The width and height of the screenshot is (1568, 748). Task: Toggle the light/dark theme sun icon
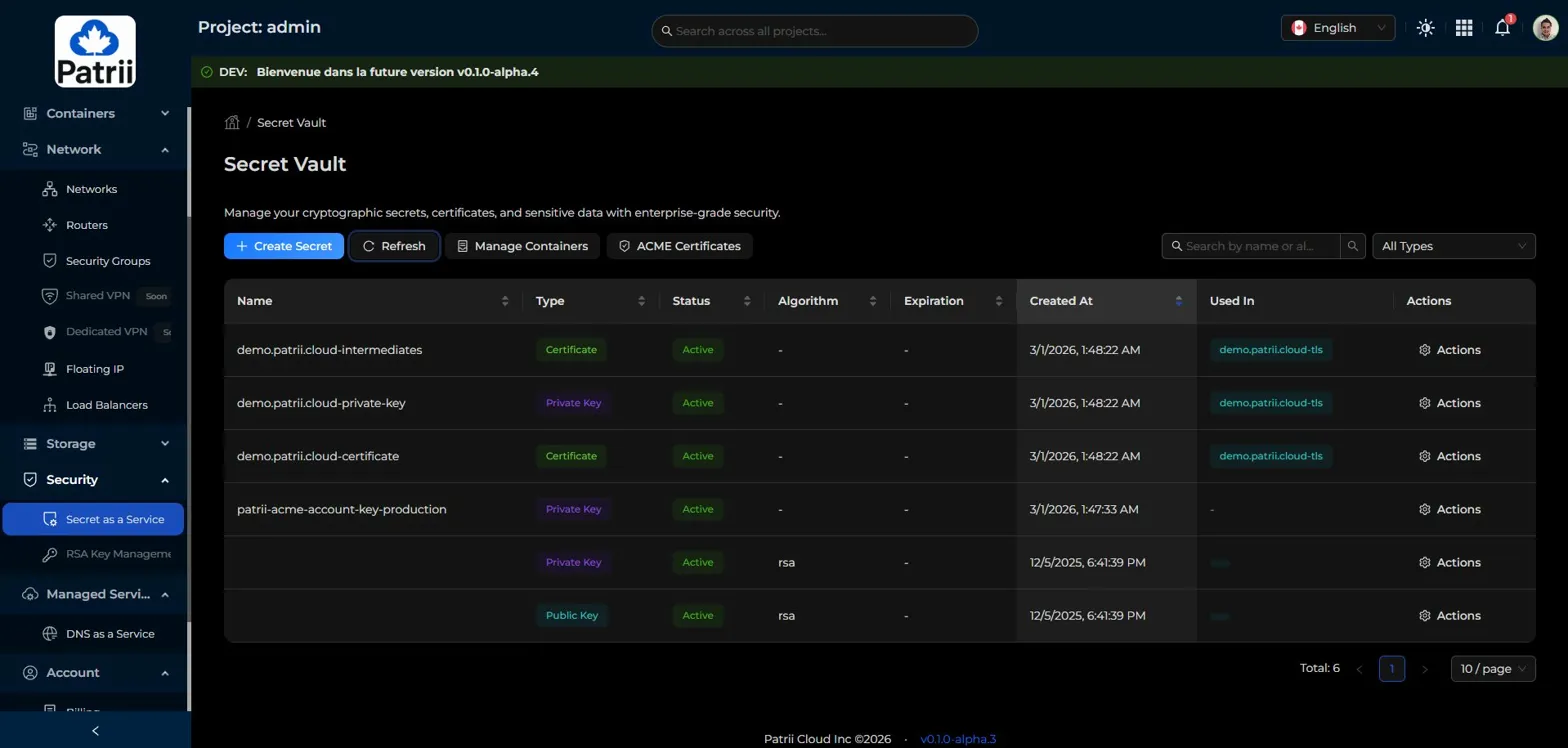click(1426, 28)
